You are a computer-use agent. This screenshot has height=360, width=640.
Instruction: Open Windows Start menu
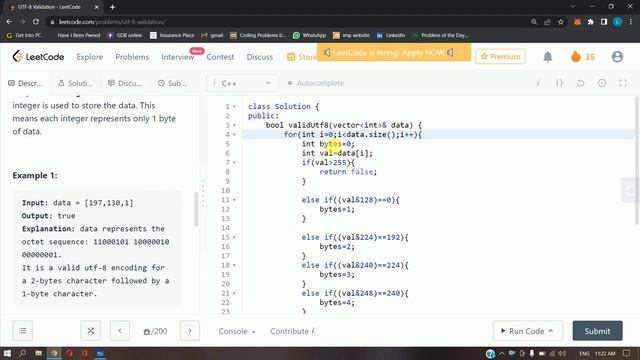(x=7, y=353)
